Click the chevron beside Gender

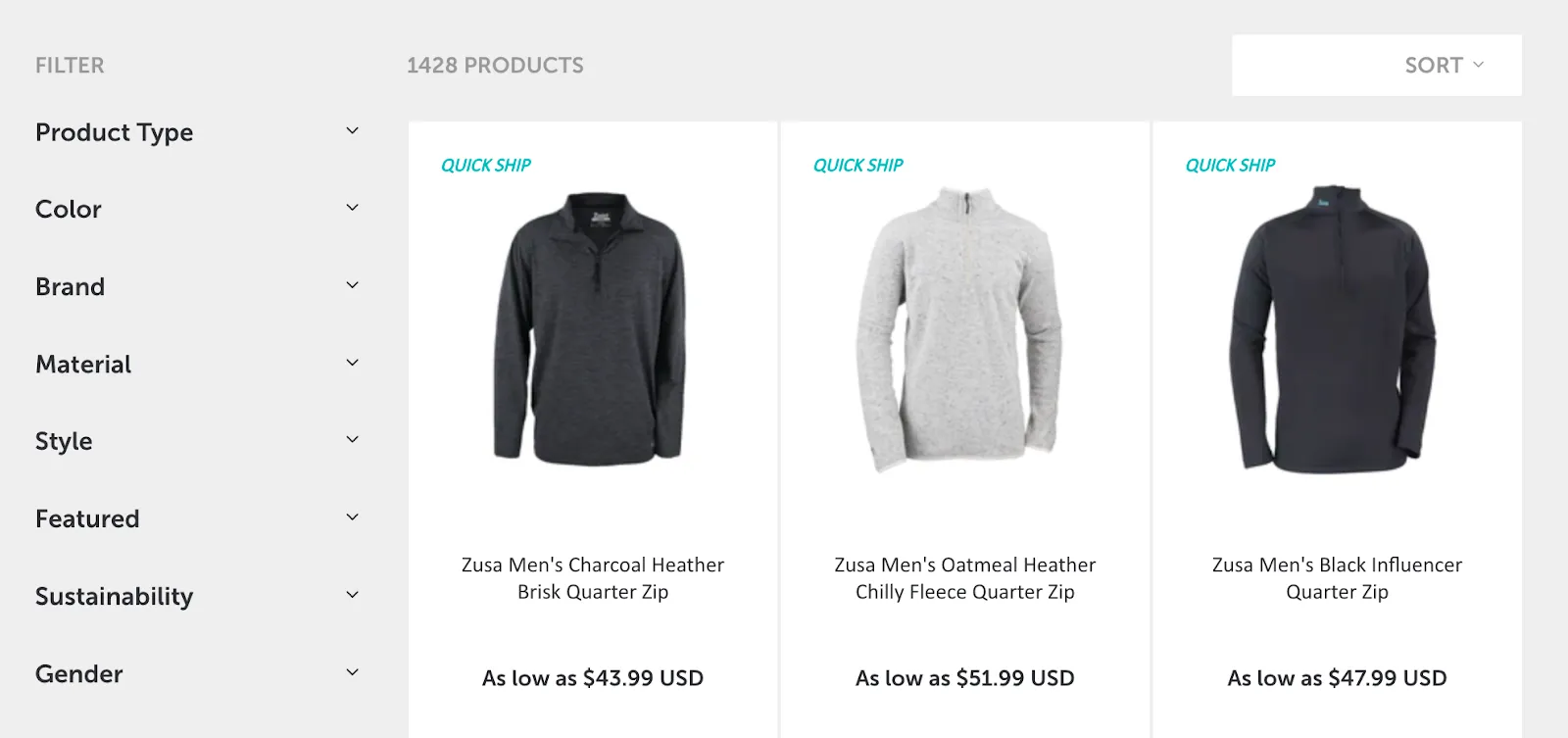click(352, 673)
